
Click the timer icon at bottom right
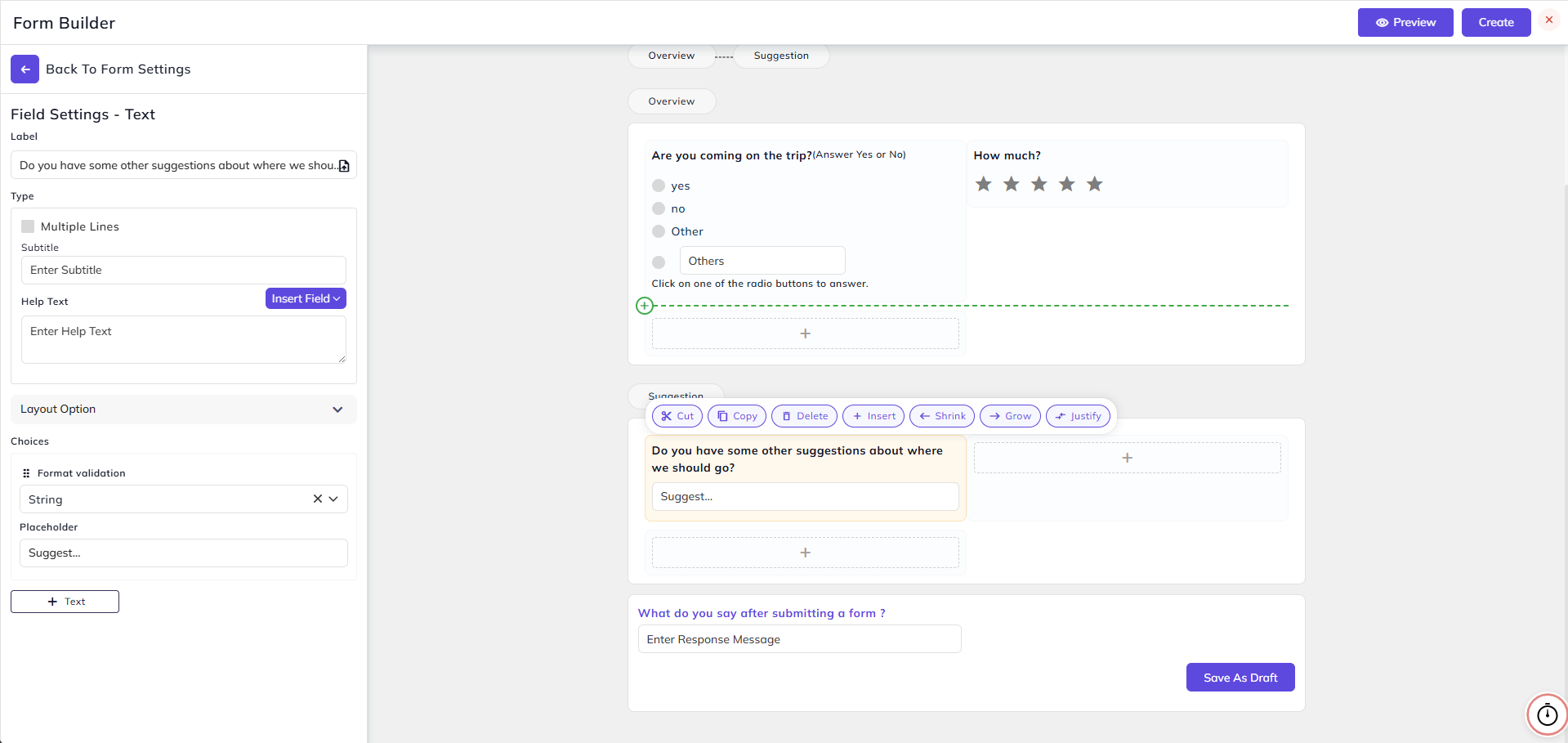pyautogui.click(x=1548, y=714)
